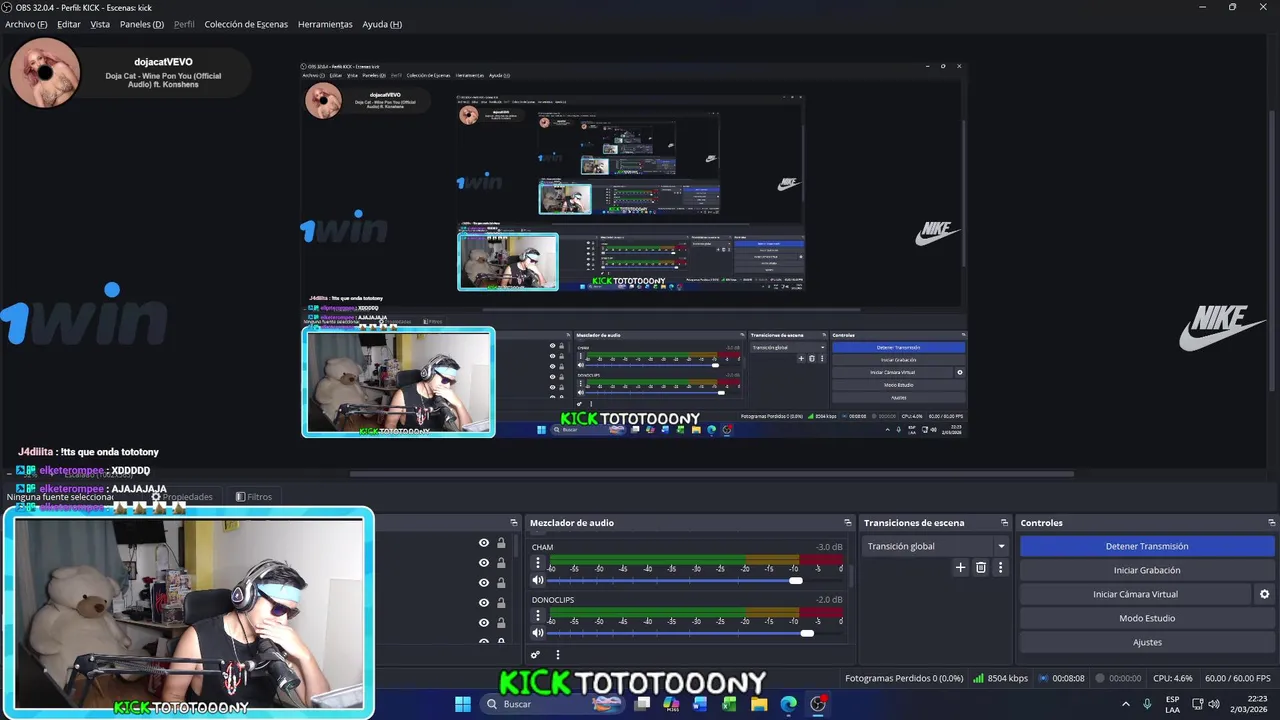Click the CPU: 4.6% status text

pyautogui.click(x=1173, y=678)
